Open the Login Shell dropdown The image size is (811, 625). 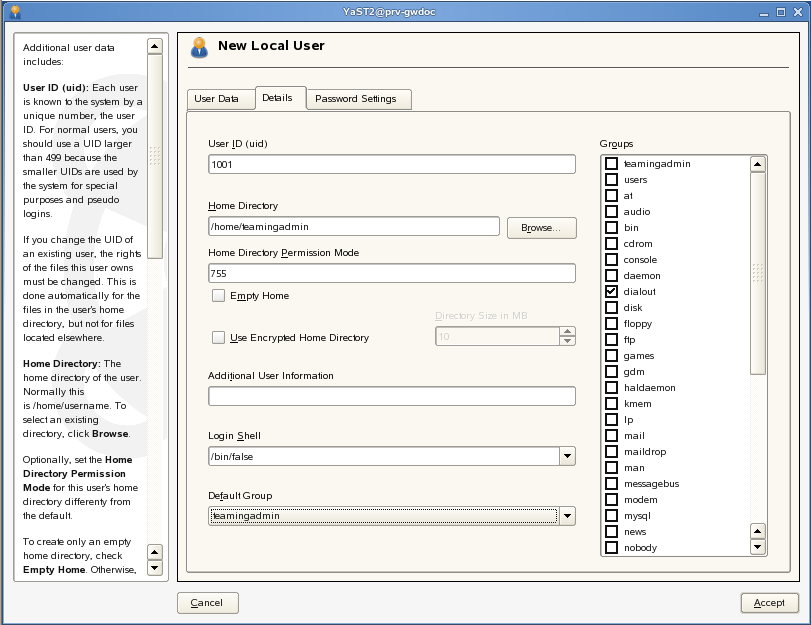click(x=567, y=456)
